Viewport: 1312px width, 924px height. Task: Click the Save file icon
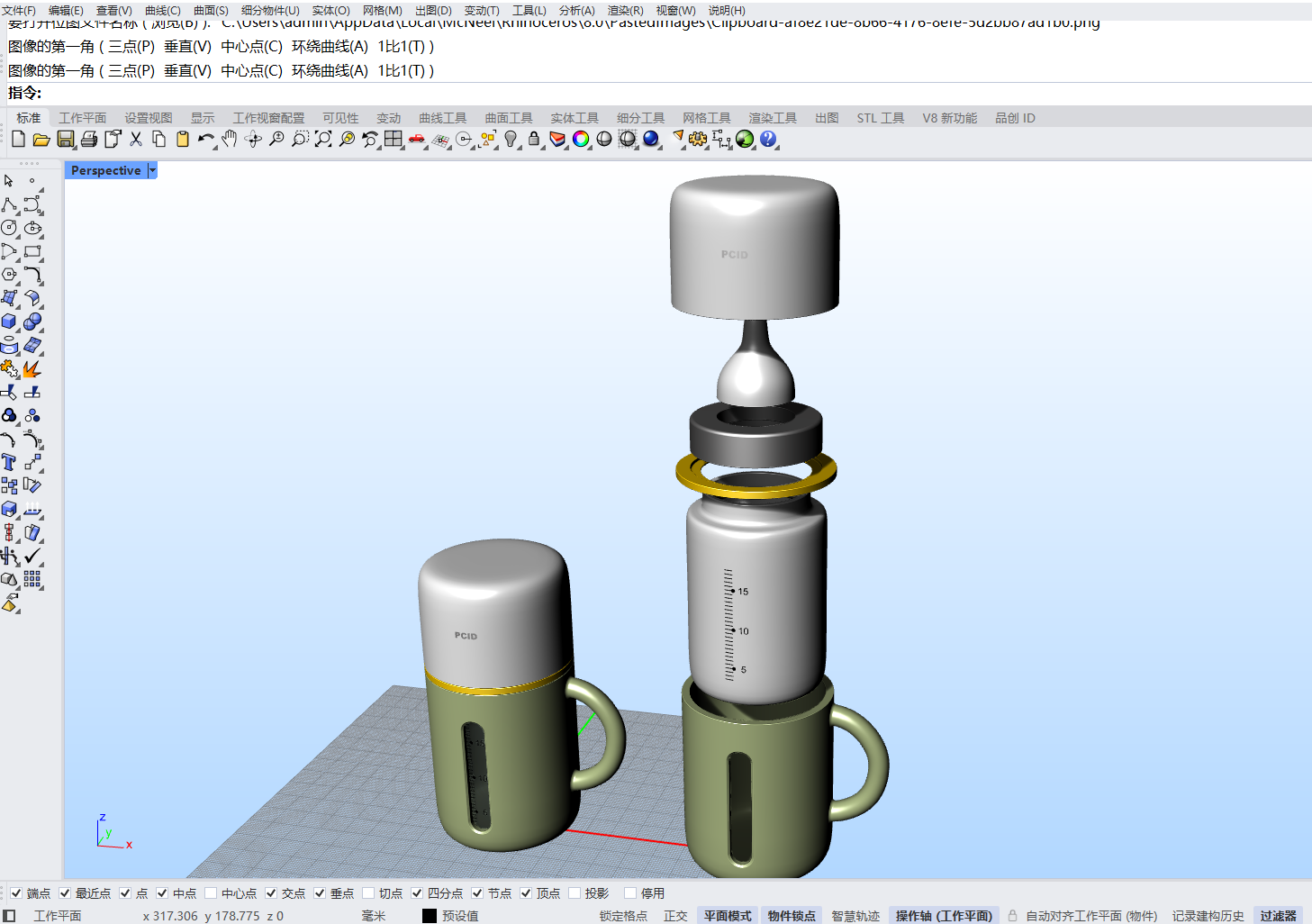(x=65, y=139)
